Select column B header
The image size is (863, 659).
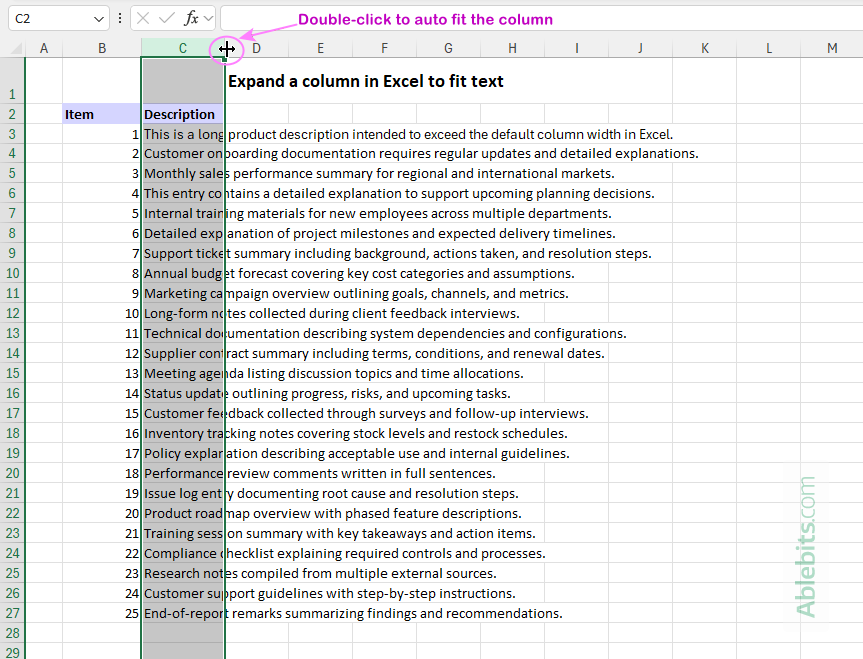click(101, 48)
